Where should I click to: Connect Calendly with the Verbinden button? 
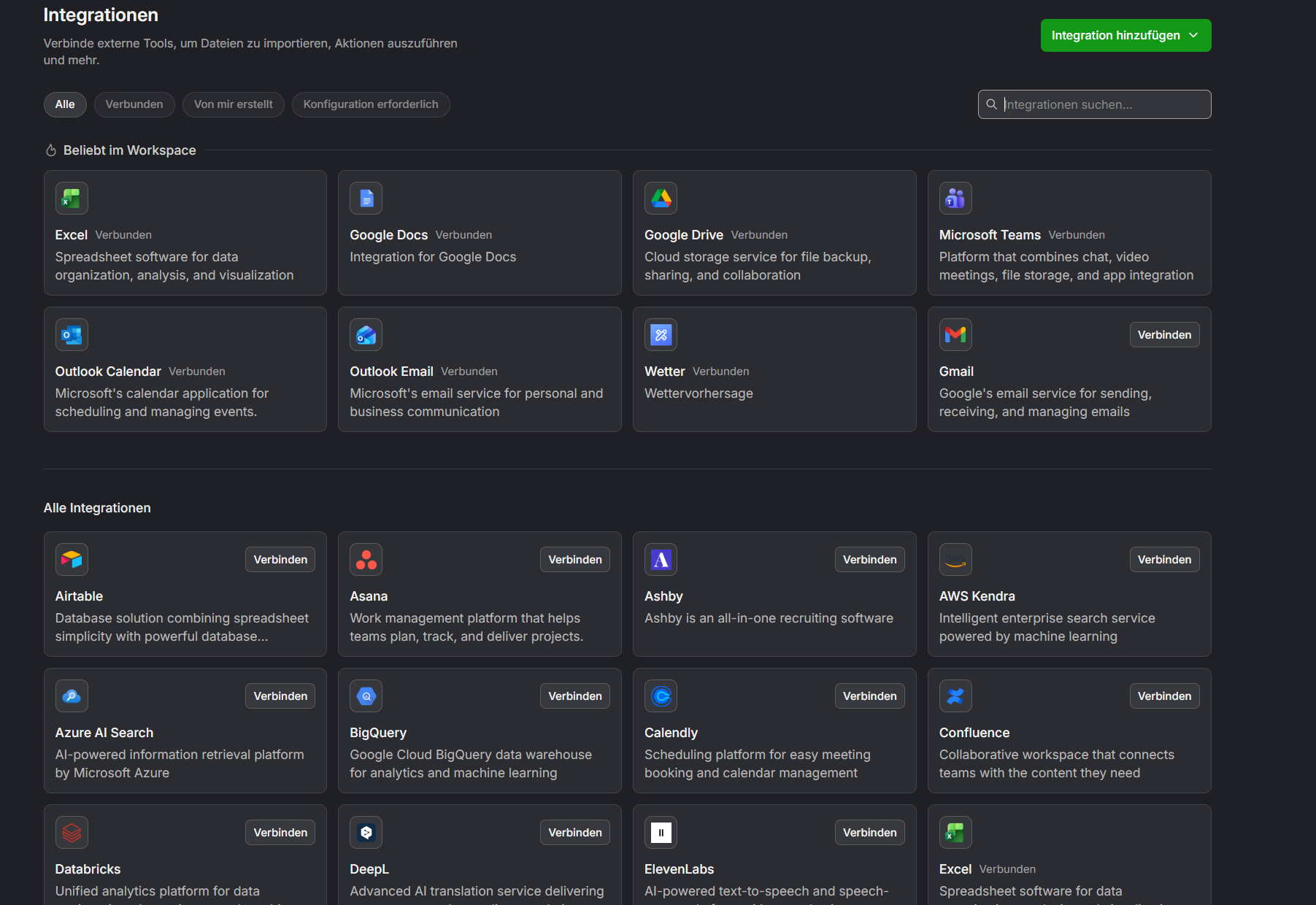click(x=869, y=696)
